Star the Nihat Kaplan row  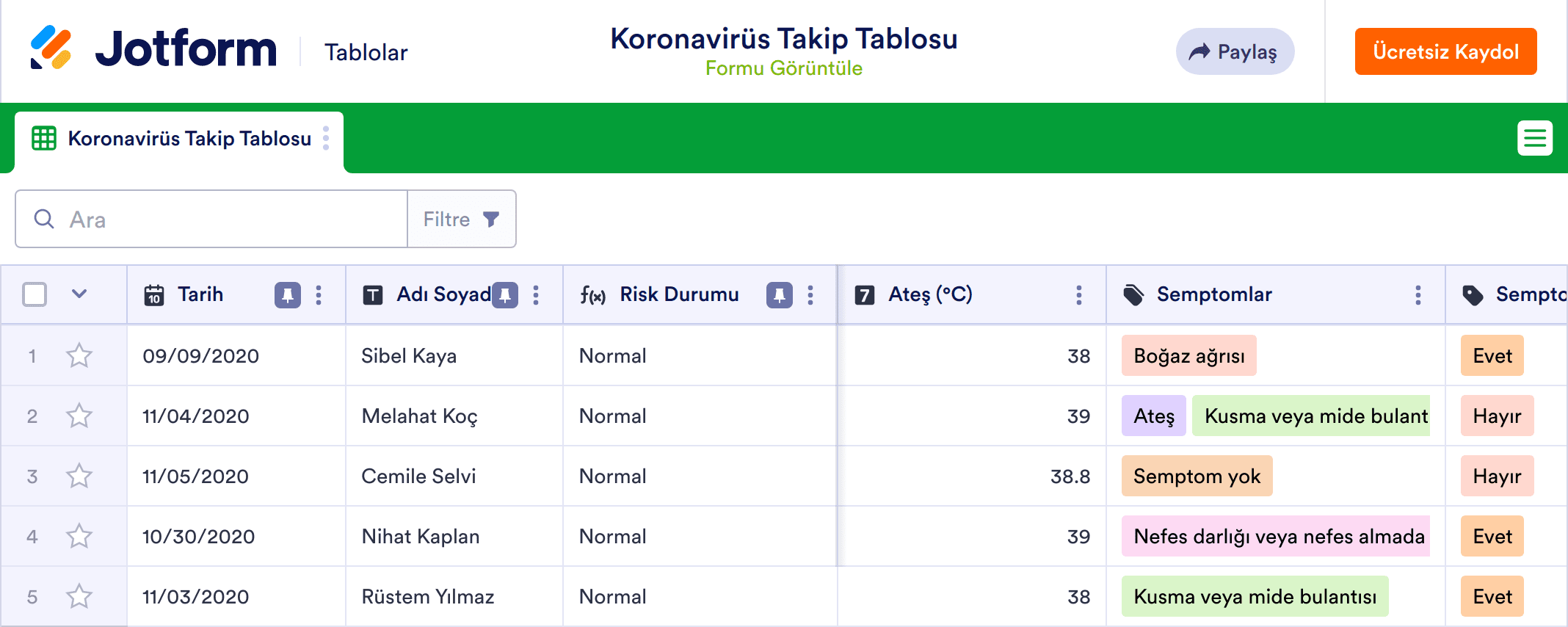[x=79, y=537]
